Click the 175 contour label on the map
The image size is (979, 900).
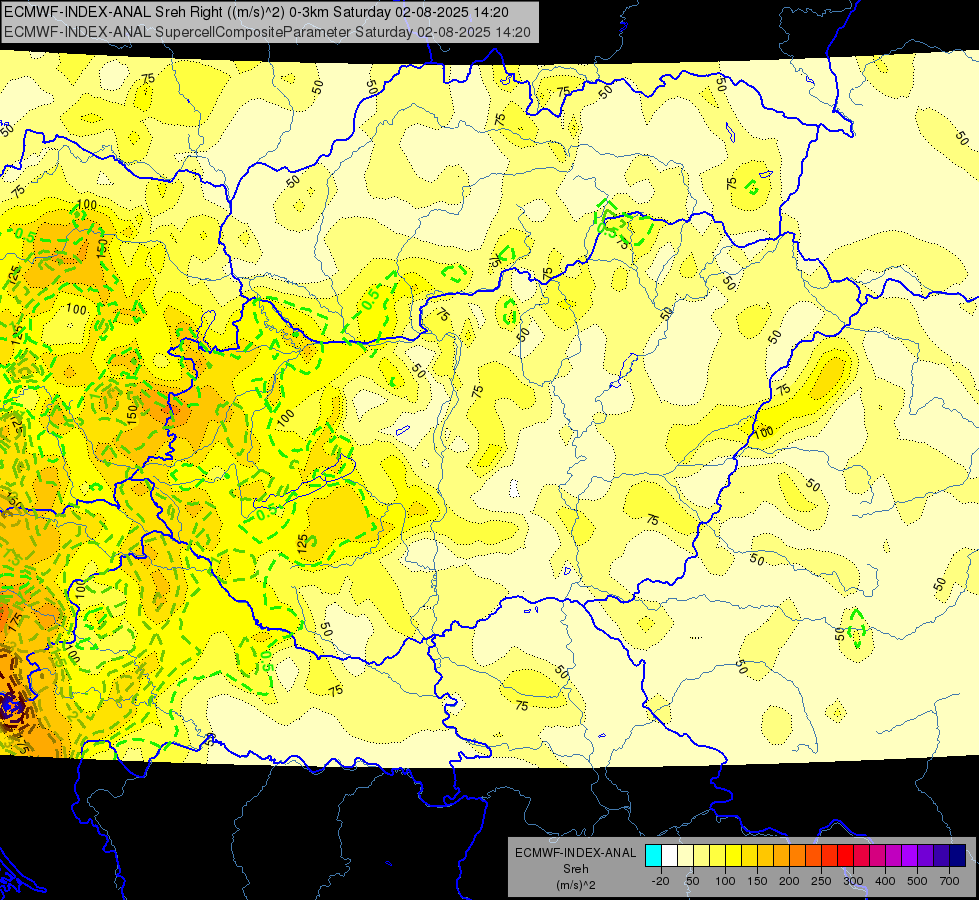point(14,621)
